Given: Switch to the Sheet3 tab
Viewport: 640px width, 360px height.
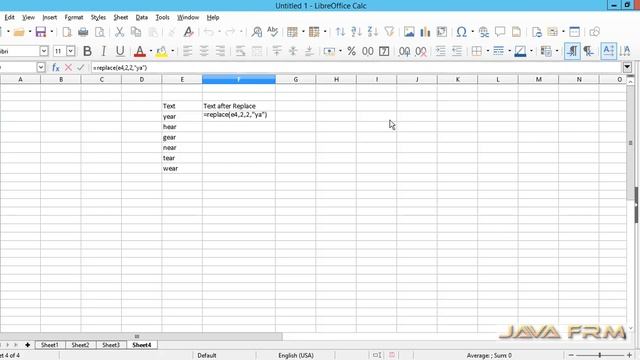Looking at the screenshot, I should click(111, 345).
